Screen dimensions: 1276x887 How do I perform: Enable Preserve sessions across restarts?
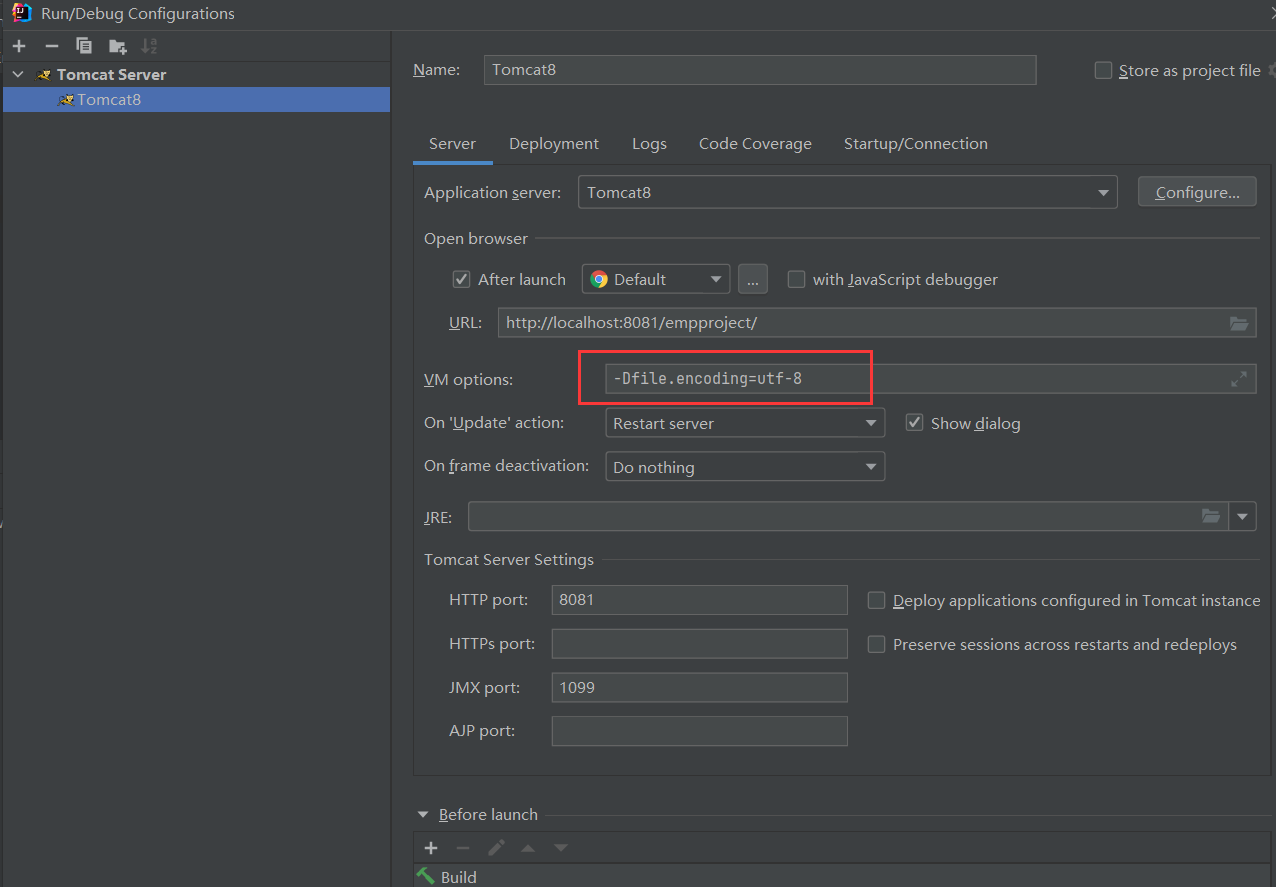point(876,644)
